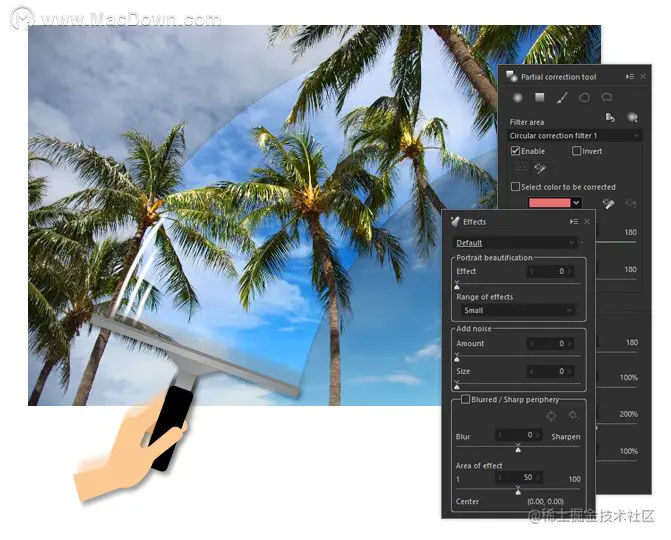The width and height of the screenshot is (671, 540).
Task: Open the Default effects preset dropdown
Action: pos(515,243)
